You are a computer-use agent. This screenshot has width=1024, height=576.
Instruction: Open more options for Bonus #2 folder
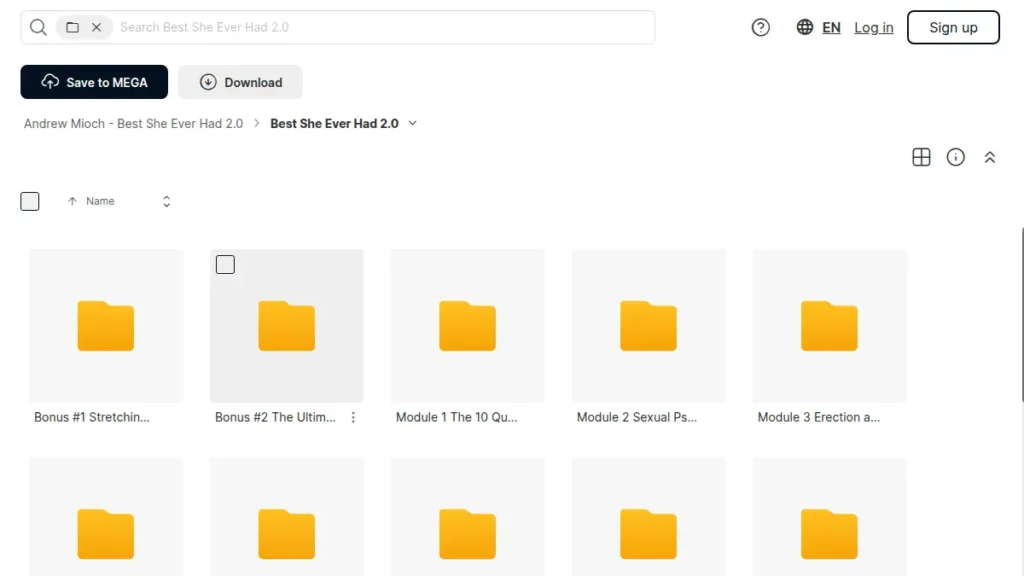[353, 417]
